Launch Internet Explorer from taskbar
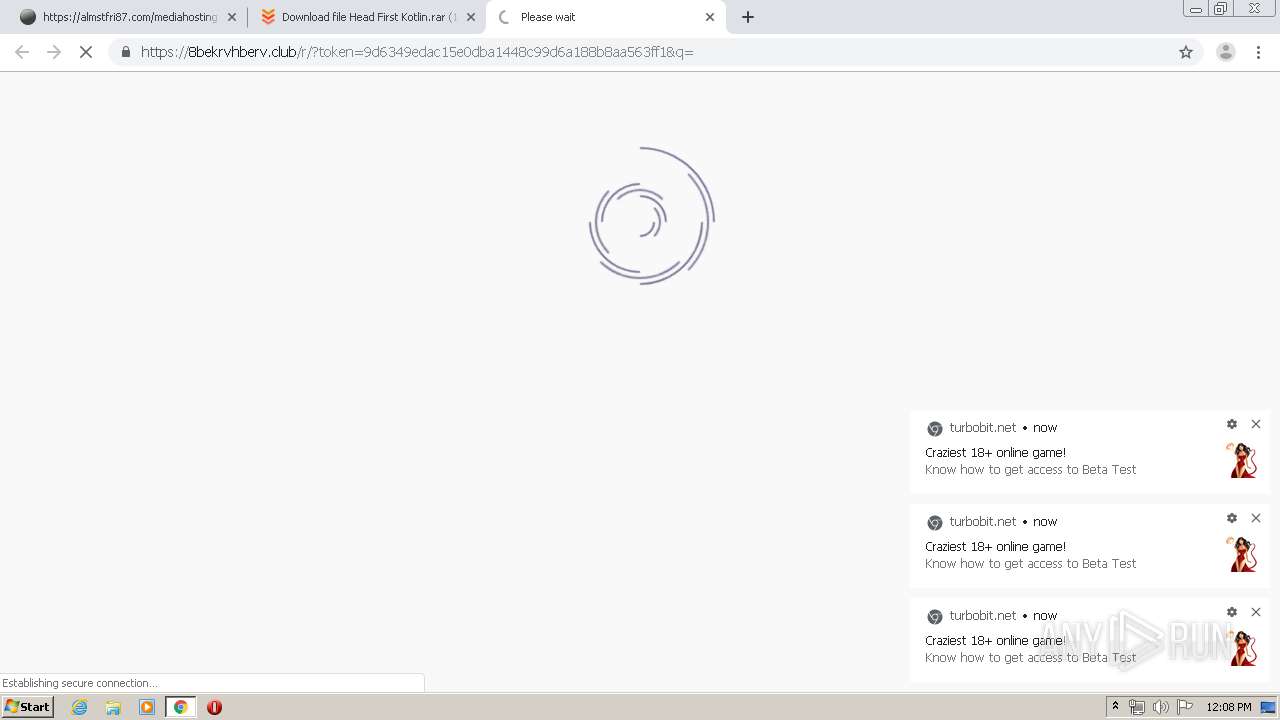This screenshot has height=720, width=1280. click(80, 707)
